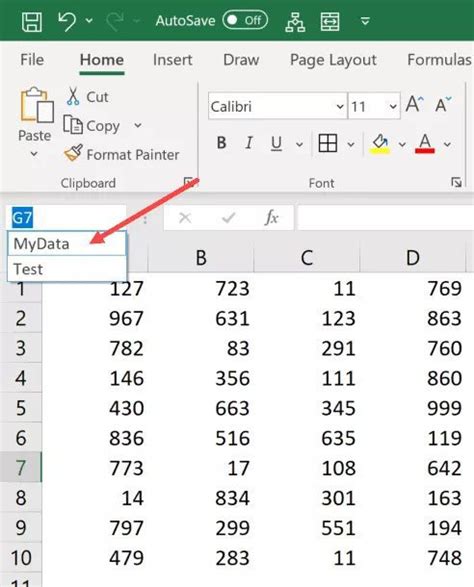Click the Name Box showing G7
474x587 pixels.
66,218
